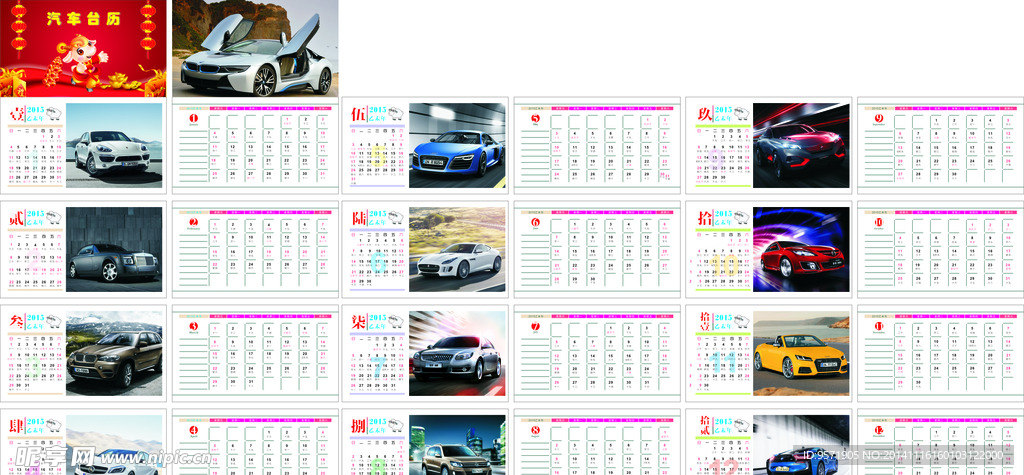1024x475 pixels.
Task: Click the red circle 11 on the November grid page
Action: coord(879,326)
